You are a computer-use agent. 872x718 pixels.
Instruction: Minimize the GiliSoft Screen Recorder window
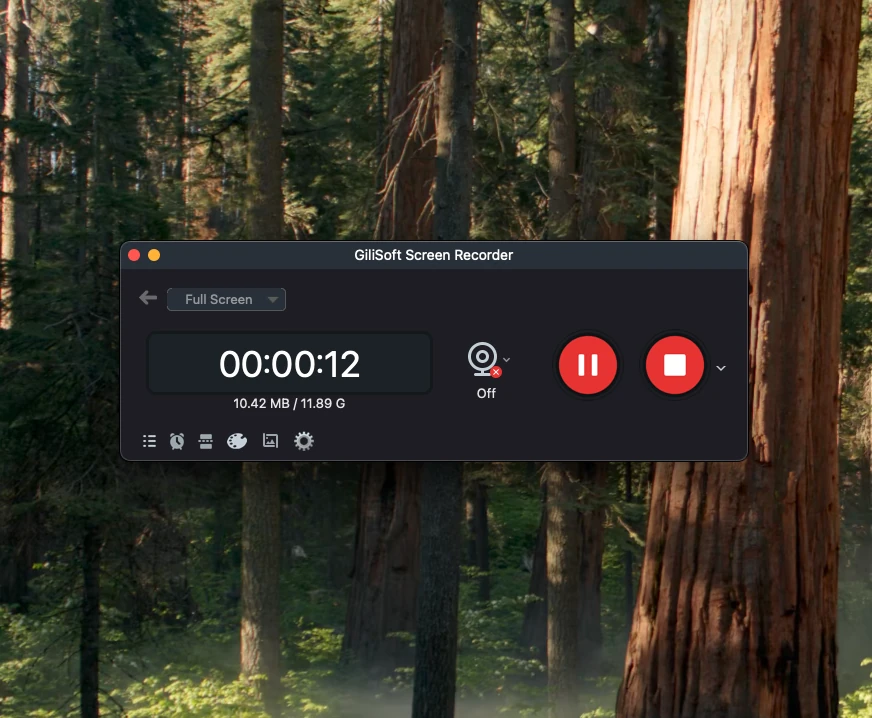point(154,255)
